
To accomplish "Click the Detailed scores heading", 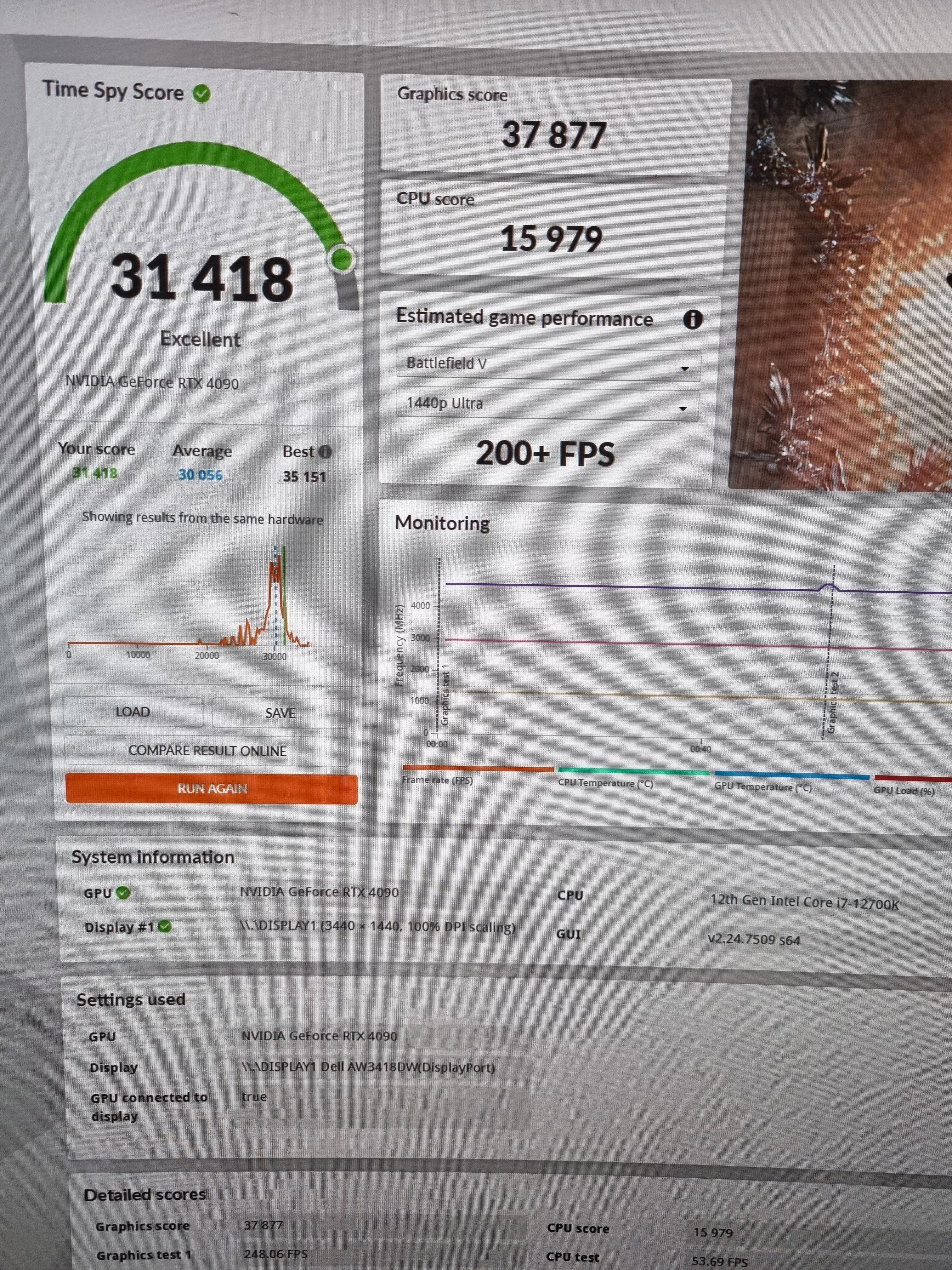I will pos(144,1194).
